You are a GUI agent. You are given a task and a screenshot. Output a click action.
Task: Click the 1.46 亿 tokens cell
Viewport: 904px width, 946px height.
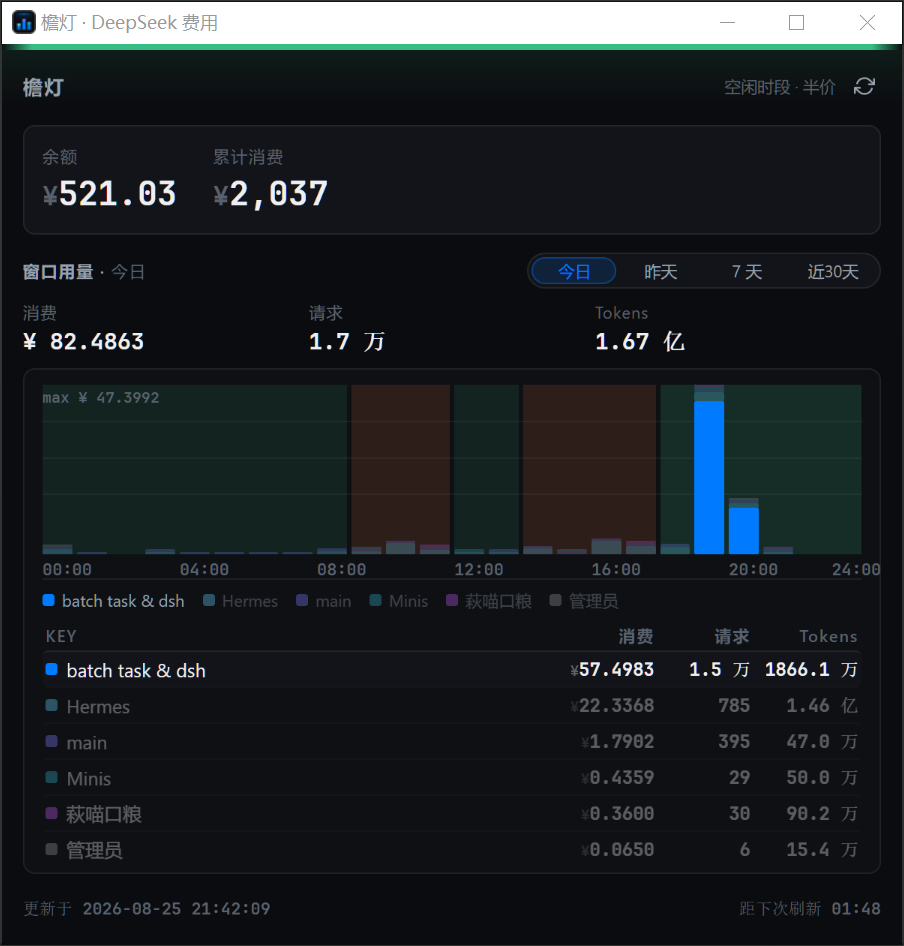click(822, 705)
